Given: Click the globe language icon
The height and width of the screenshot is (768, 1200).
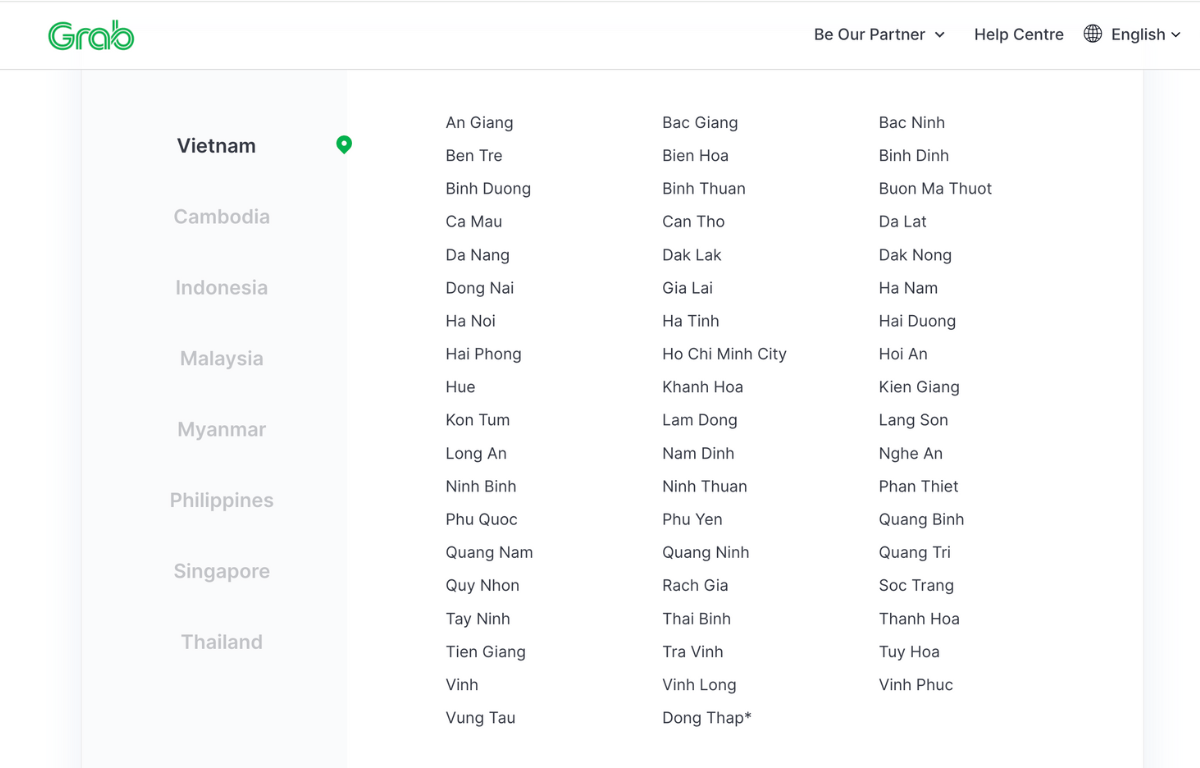Looking at the screenshot, I should [x=1093, y=34].
